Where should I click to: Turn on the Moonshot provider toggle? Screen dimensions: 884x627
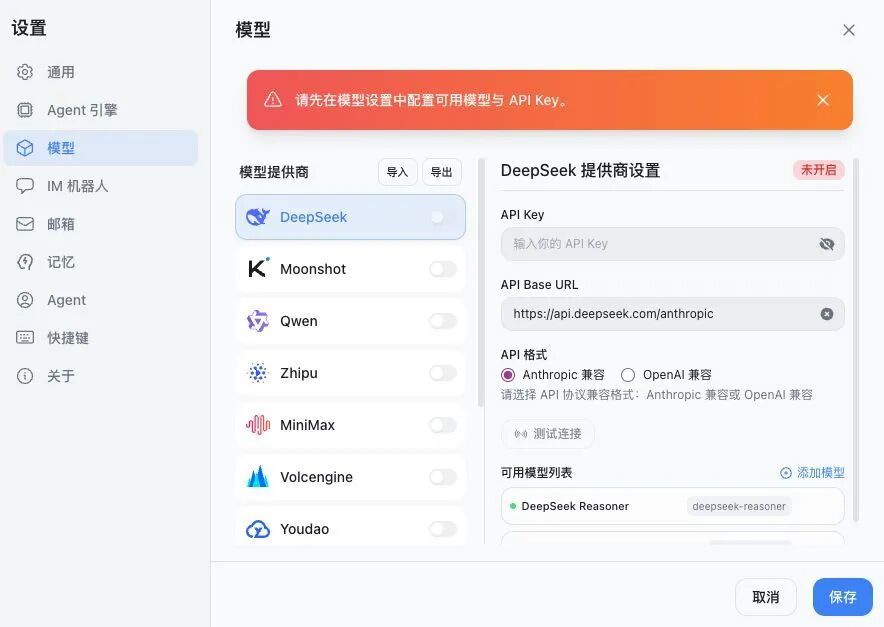point(442,269)
